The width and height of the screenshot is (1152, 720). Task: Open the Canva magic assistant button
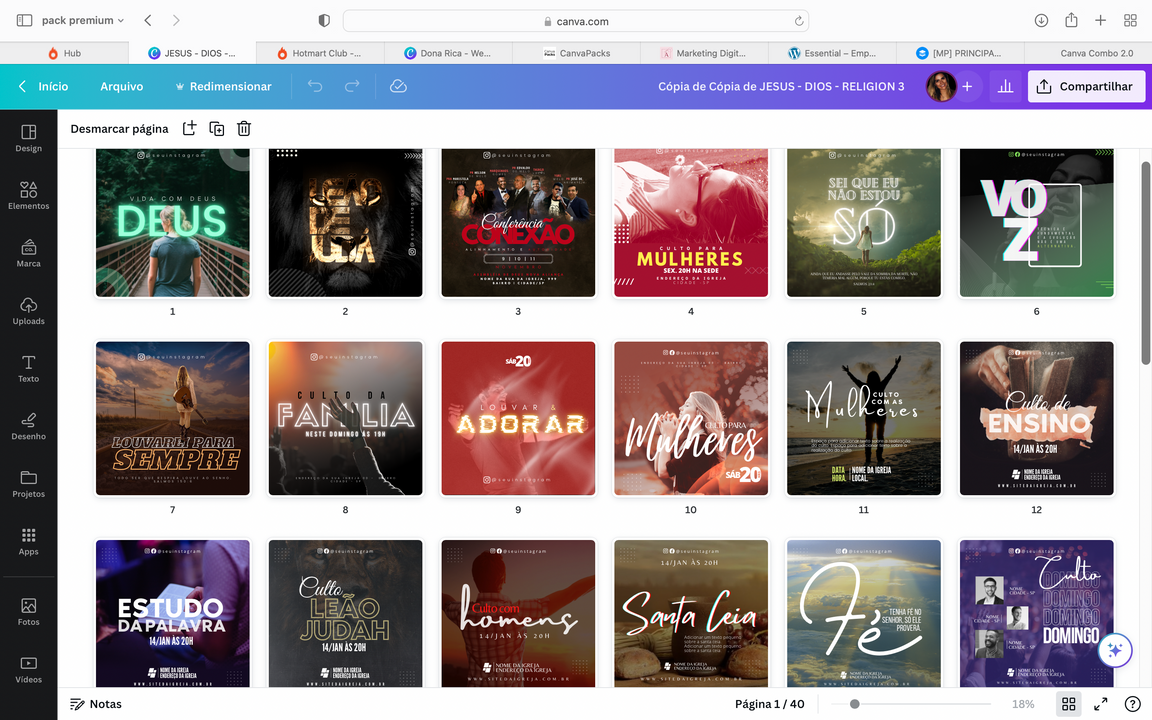(x=1115, y=650)
